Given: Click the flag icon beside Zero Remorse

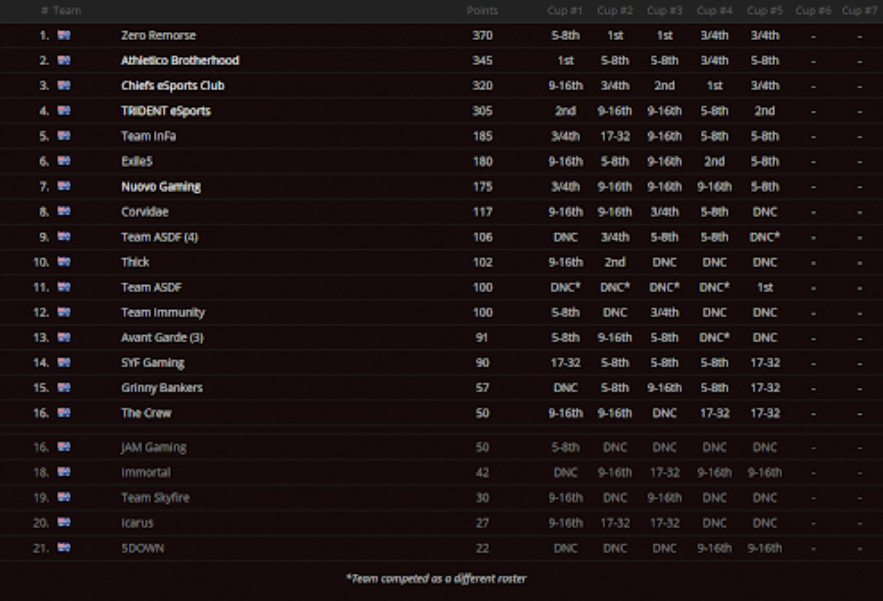Looking at the screenshot, I should point(64,35).
